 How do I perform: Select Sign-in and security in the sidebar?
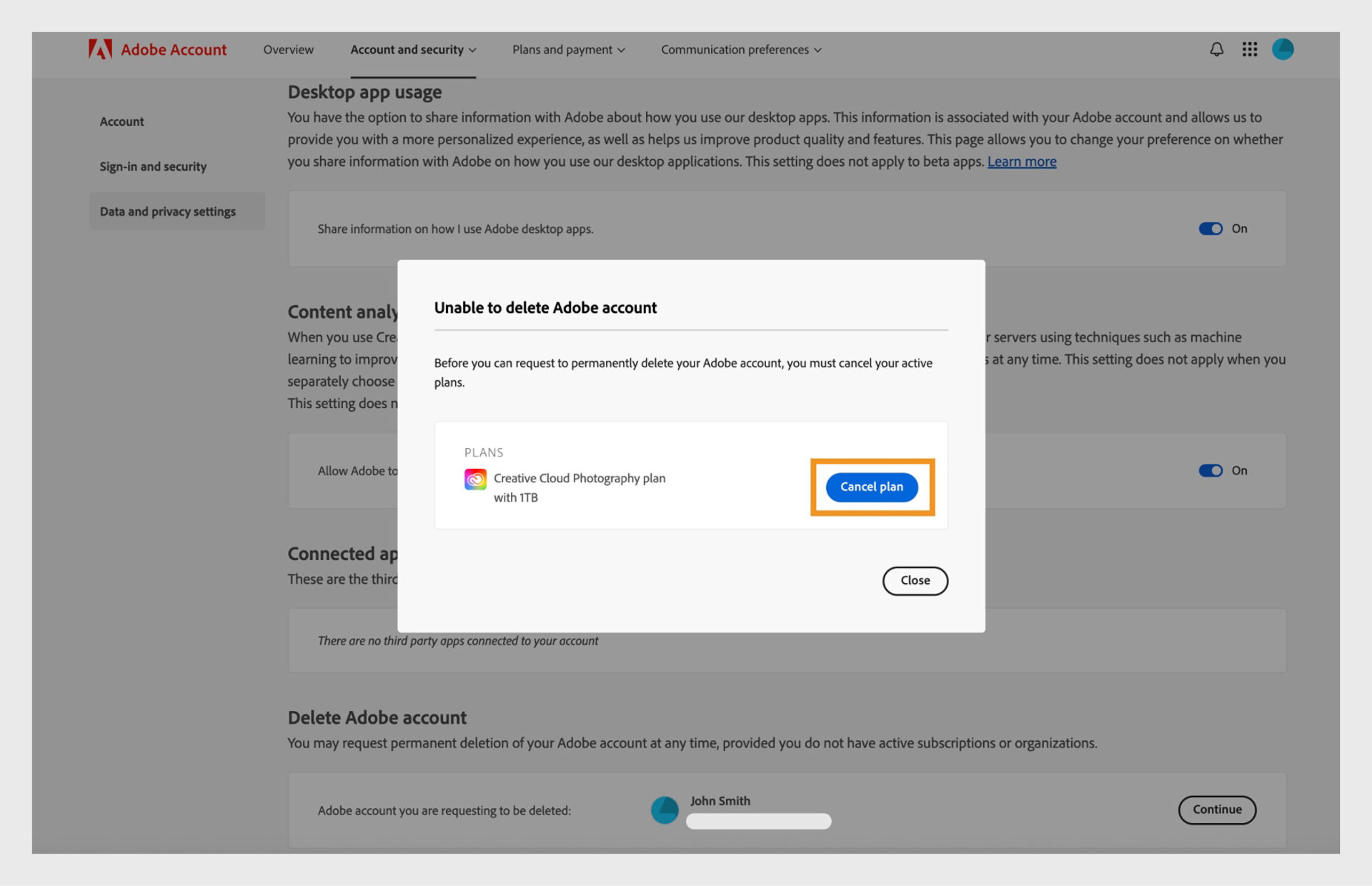click(153, 166)
